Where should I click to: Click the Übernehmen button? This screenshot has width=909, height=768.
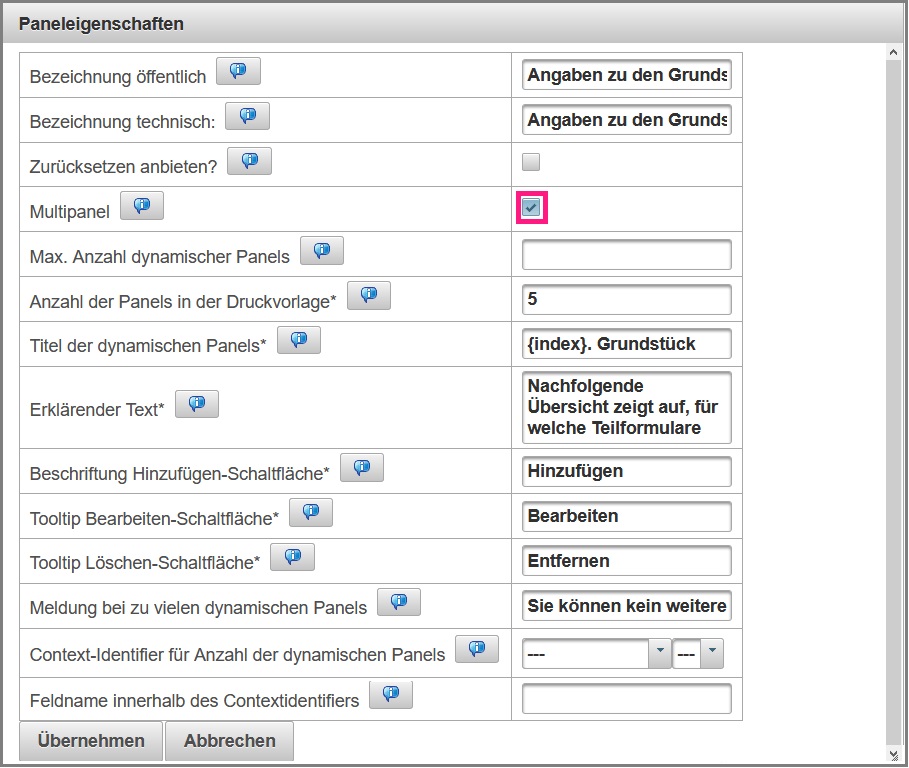(91, 741)
